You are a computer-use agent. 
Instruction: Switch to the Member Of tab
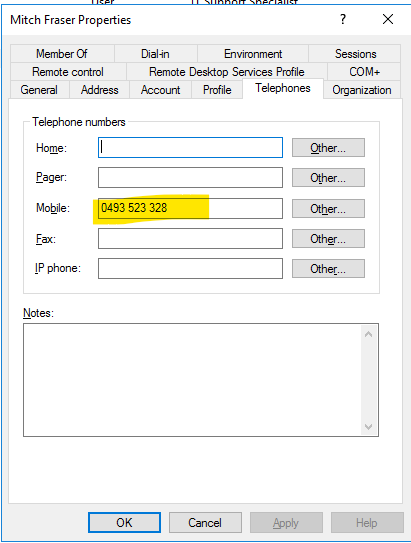(62, 54)
